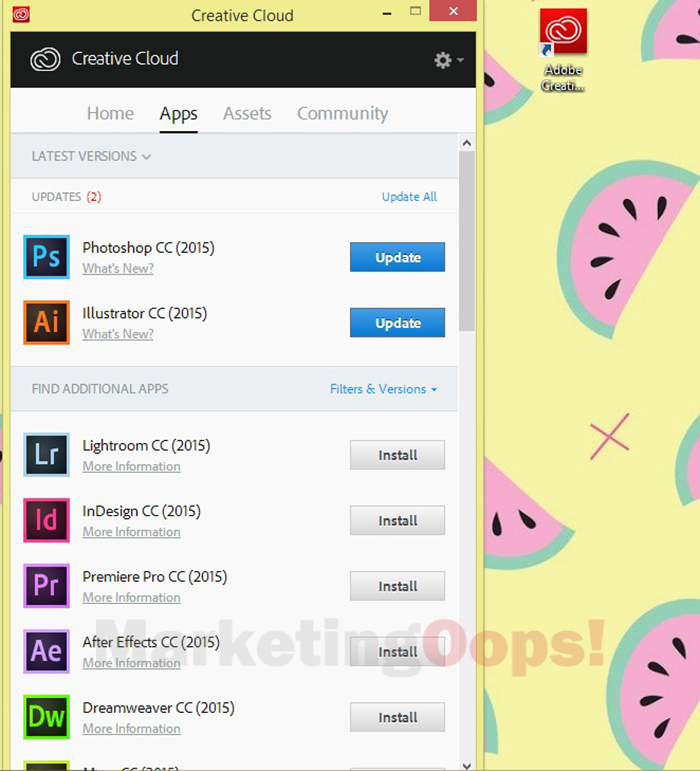Screen dimensions: 700x771
Task: Click the Lightroom CC app icon
Action: [46, 455]
